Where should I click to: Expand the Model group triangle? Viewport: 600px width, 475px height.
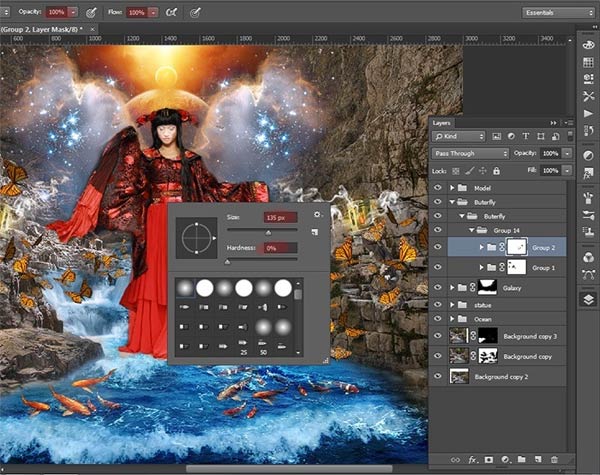pos(452,188)
